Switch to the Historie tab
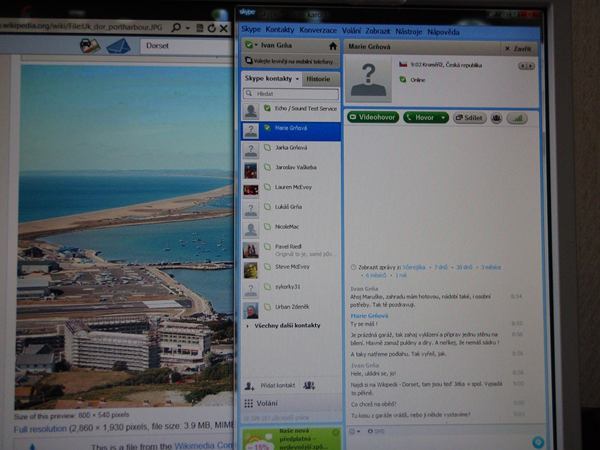 (318, 79)
